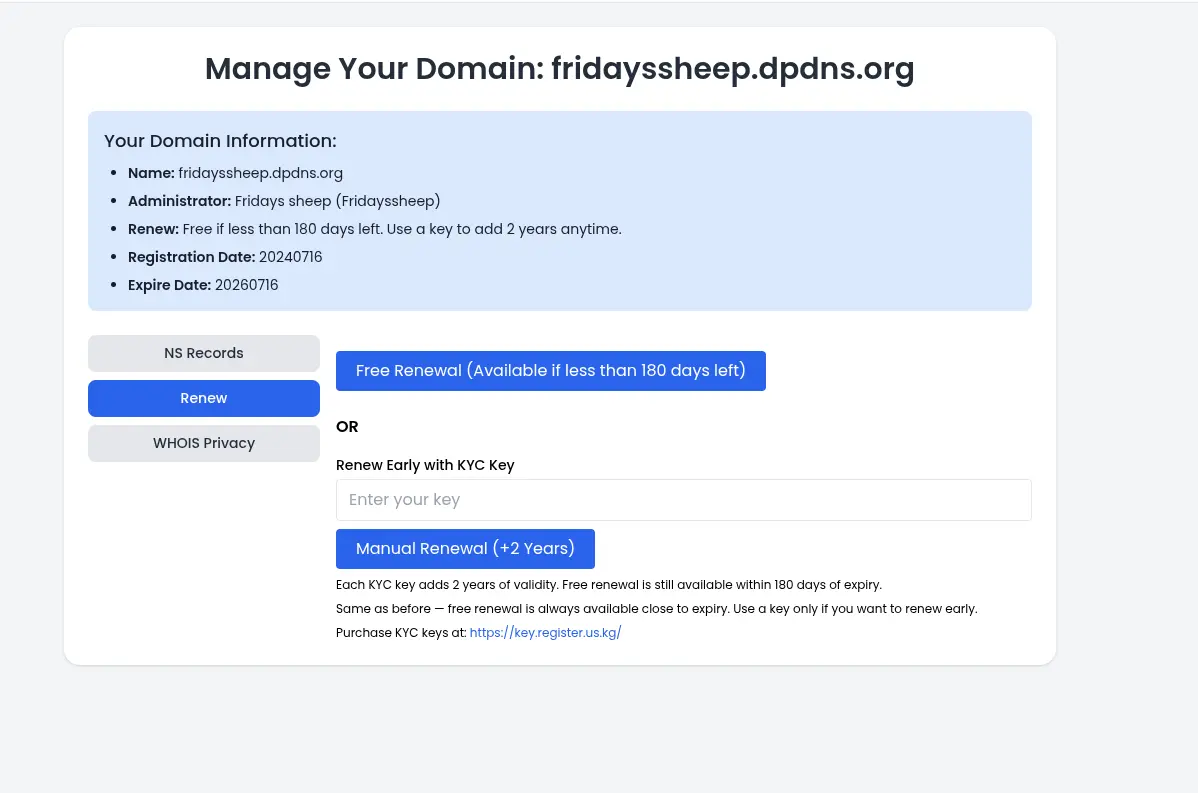This screenshot has height=793, width=1198.
Task: Select the Renew policy description line
Action: tap(374, 229)
